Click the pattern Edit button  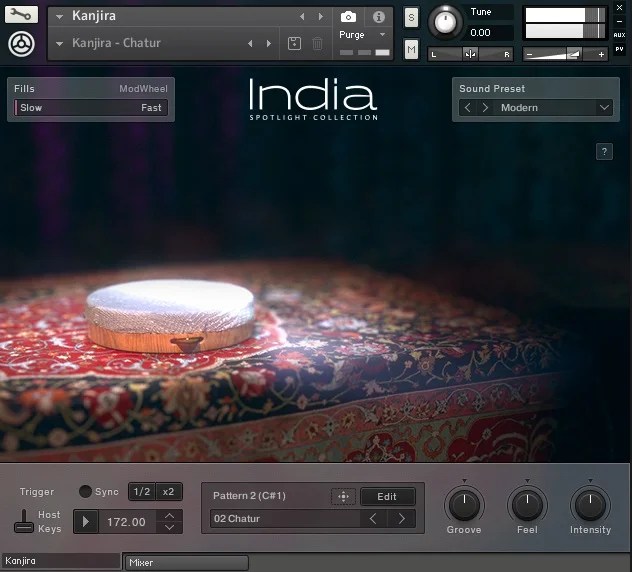pyautogui.click(x=387, y=497)
